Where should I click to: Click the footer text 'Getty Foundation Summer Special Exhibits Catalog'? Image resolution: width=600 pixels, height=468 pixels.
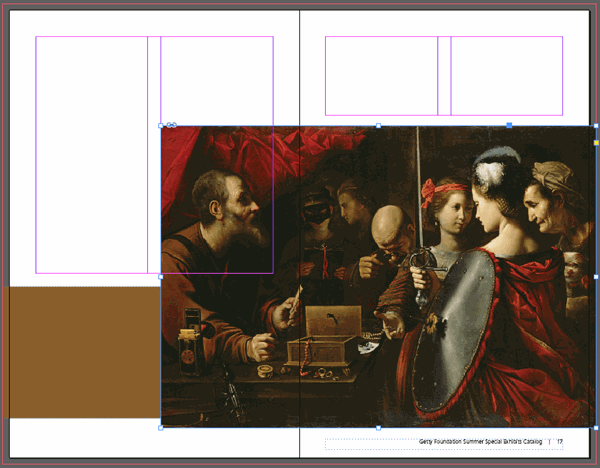point(480,442)
